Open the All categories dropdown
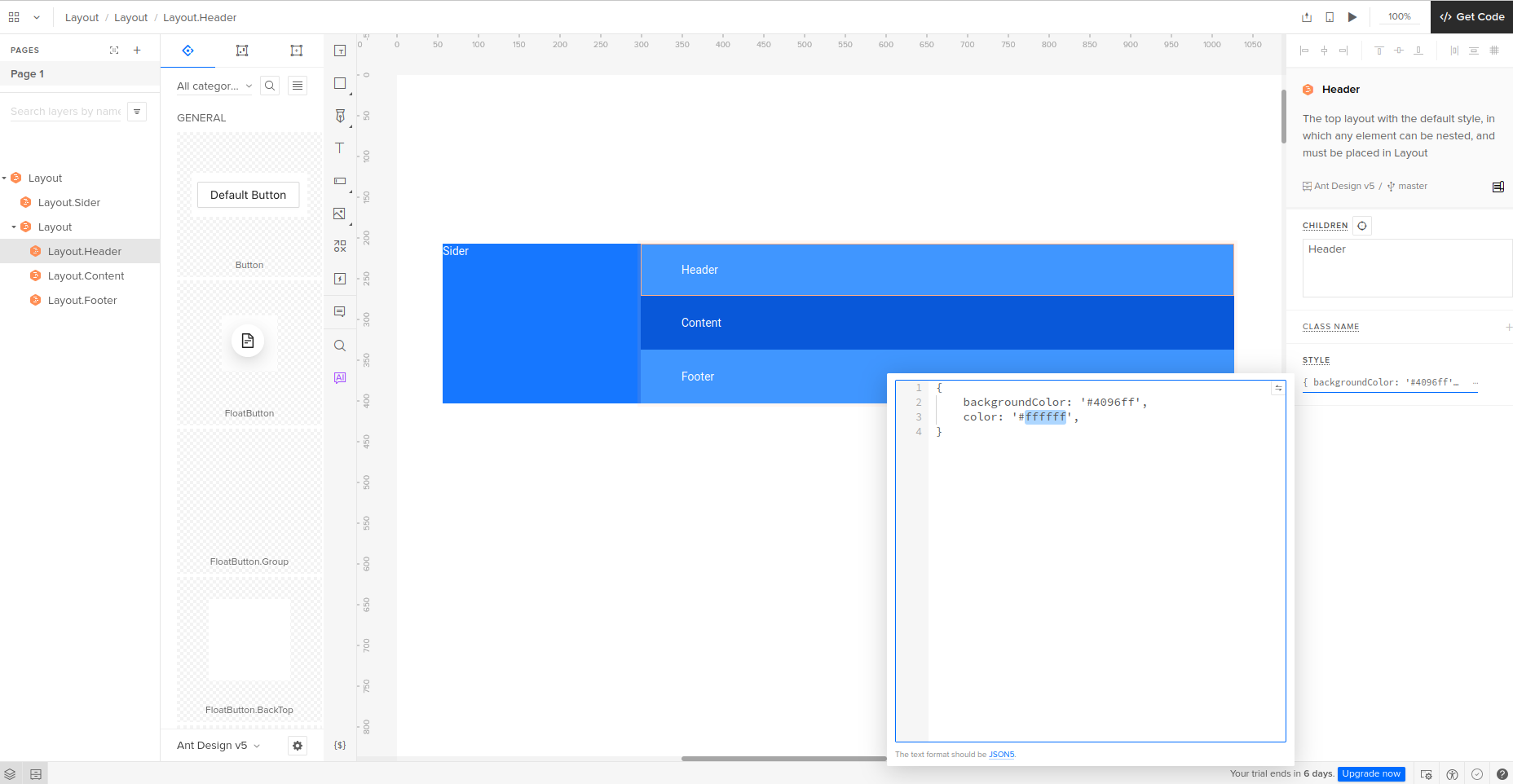The image size is (1513, 784). point(214,86)
